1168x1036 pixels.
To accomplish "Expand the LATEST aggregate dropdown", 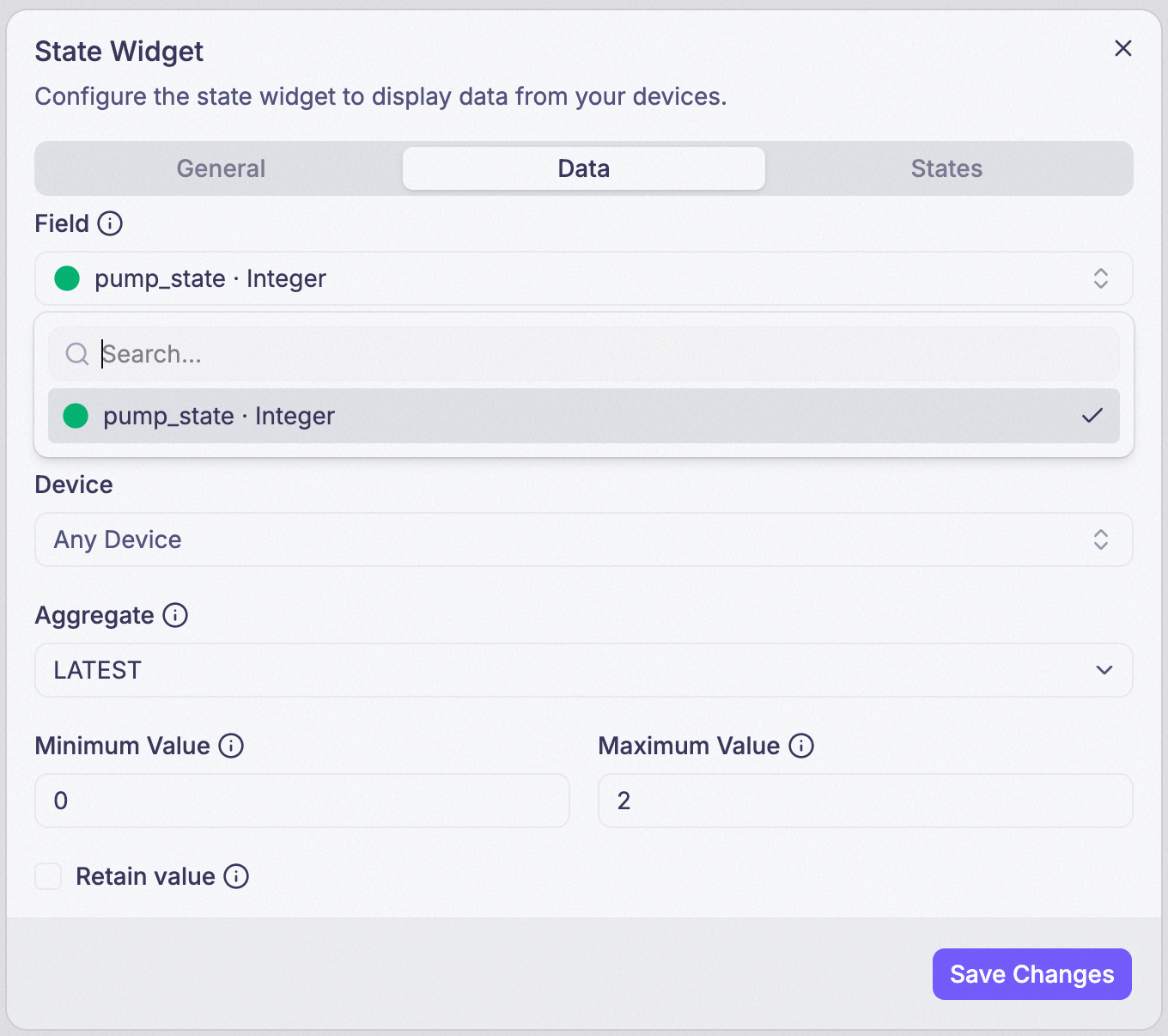I will click(584, 670).
